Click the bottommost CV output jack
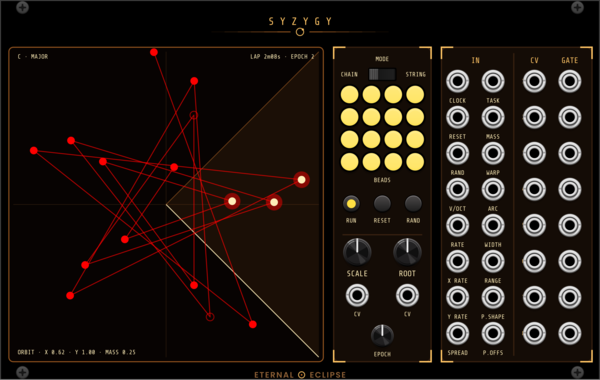Image resolution: width=600 pixels, height=380 pixels. [x=534, y=333]
